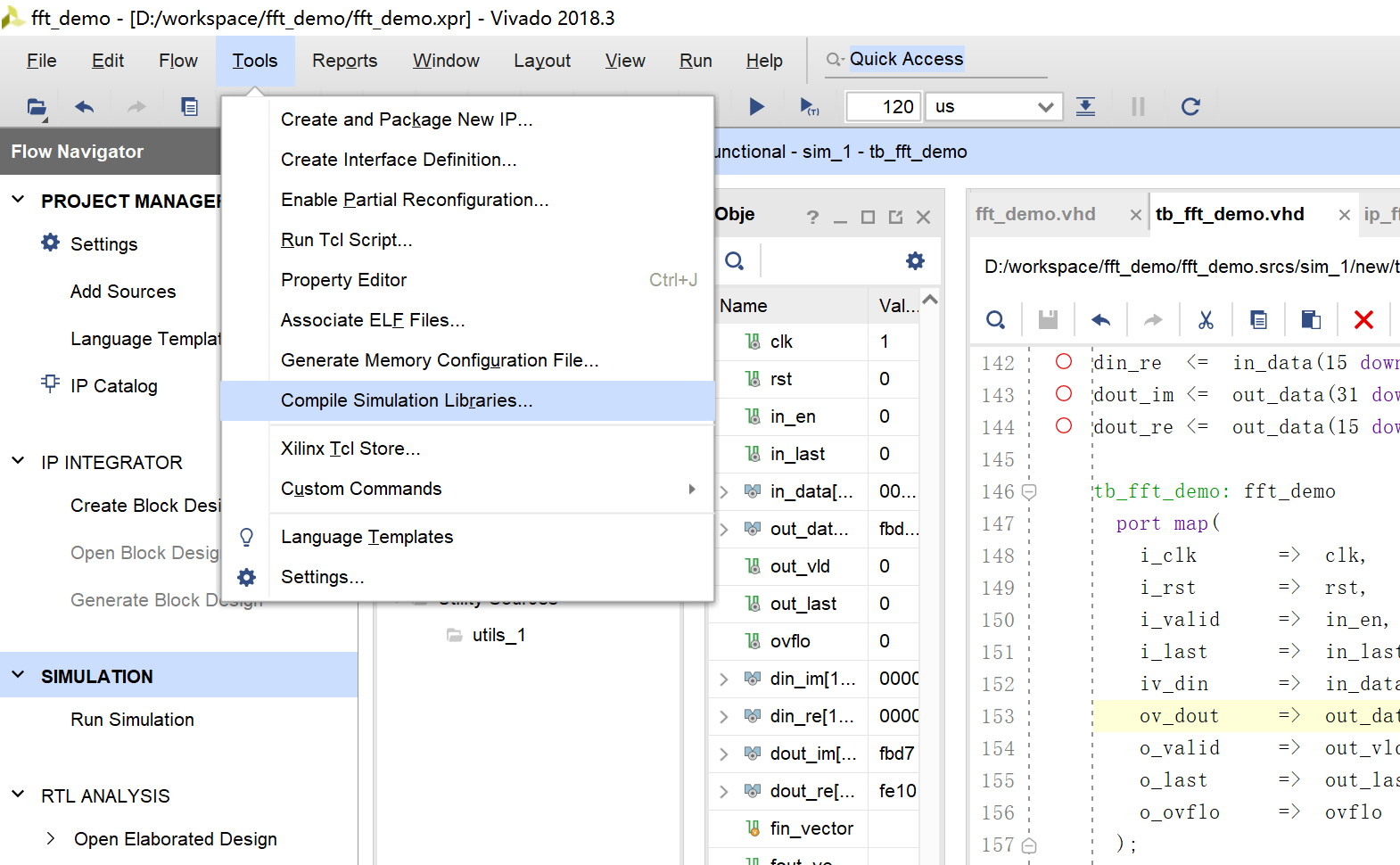Click the Name column header

tap(789, 306)
